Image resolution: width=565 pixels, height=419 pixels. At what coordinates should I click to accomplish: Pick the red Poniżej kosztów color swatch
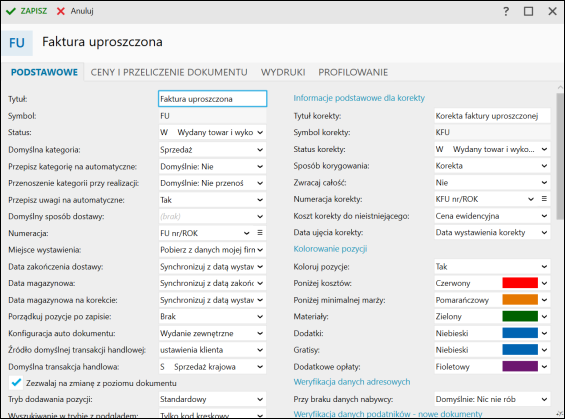[x=520, y=283]
